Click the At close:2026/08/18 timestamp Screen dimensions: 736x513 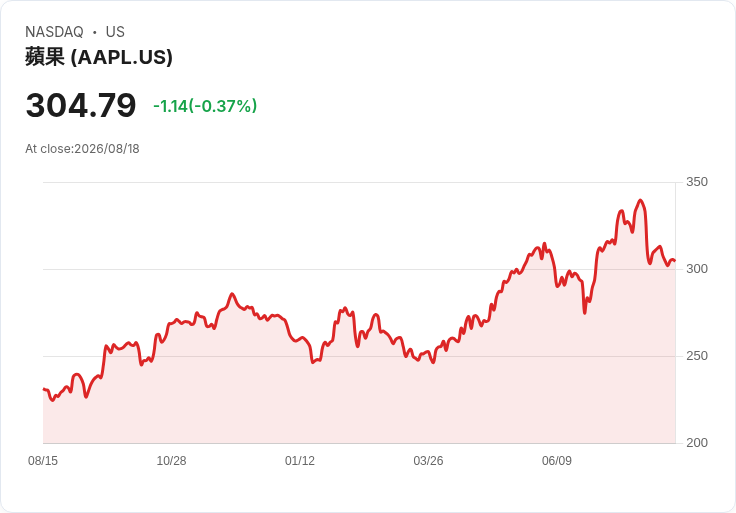[82, 149]
